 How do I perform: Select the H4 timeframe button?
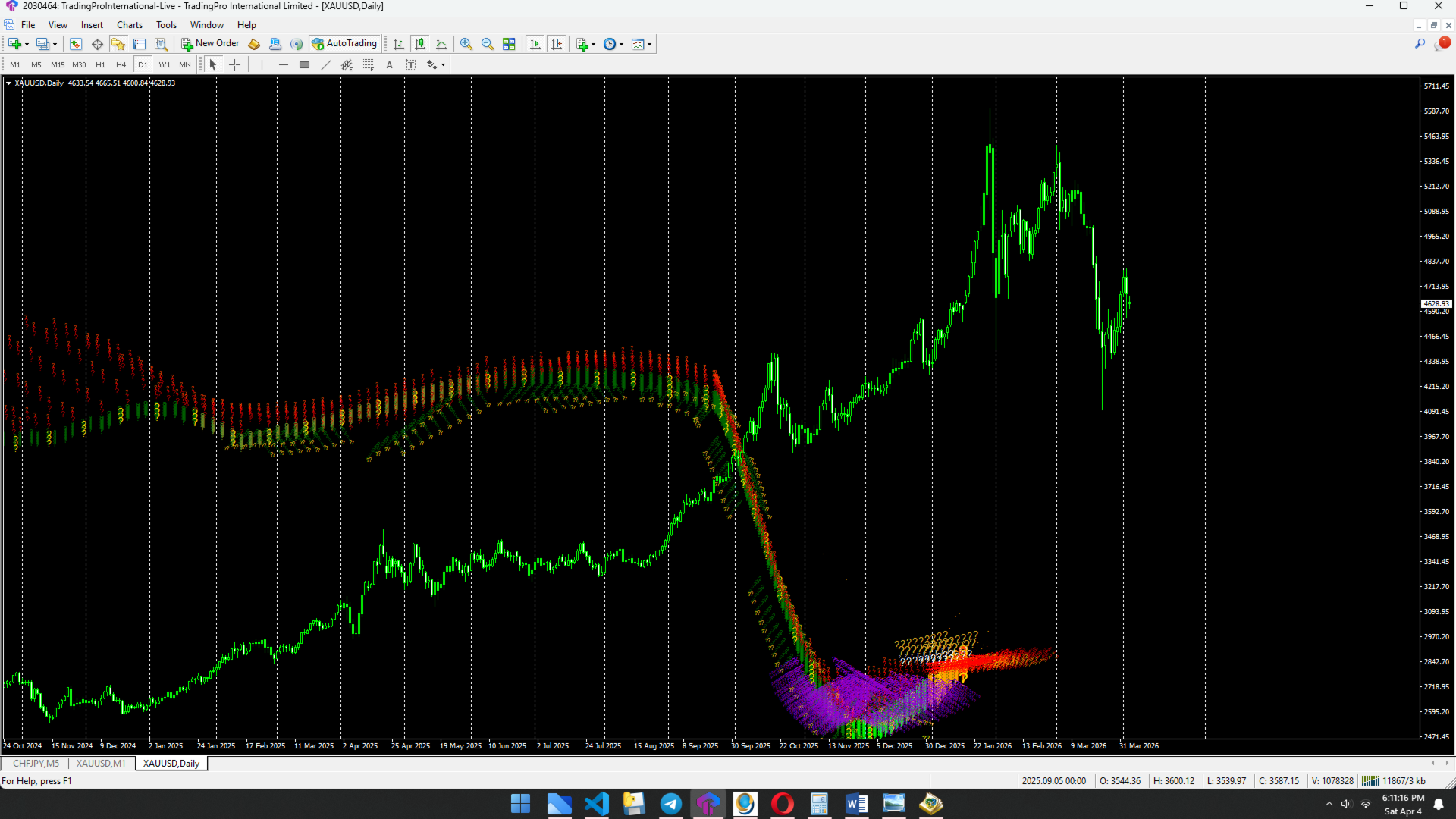tap(121, 65)
